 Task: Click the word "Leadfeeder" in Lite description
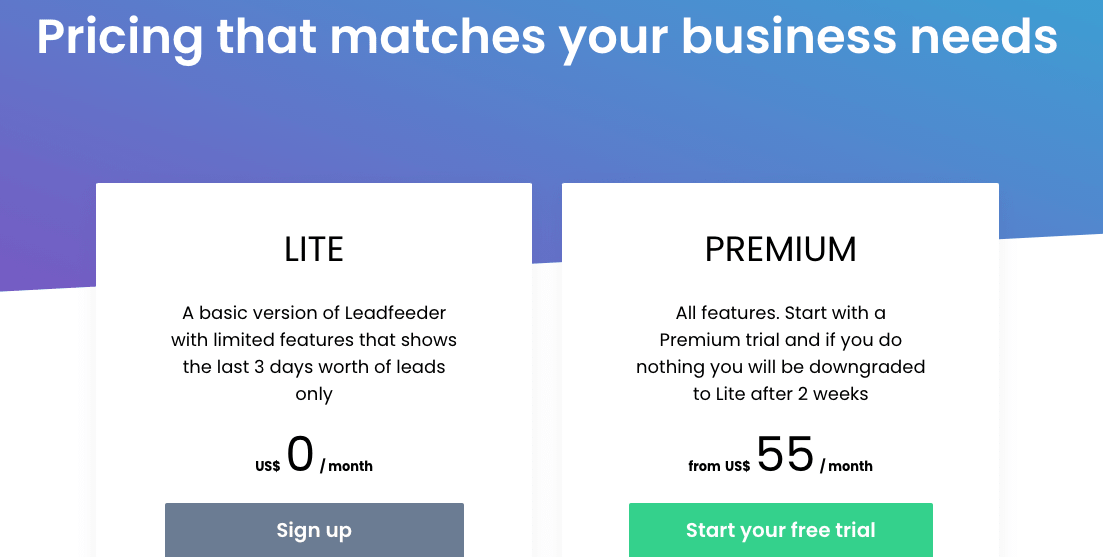tap(398, 313)
